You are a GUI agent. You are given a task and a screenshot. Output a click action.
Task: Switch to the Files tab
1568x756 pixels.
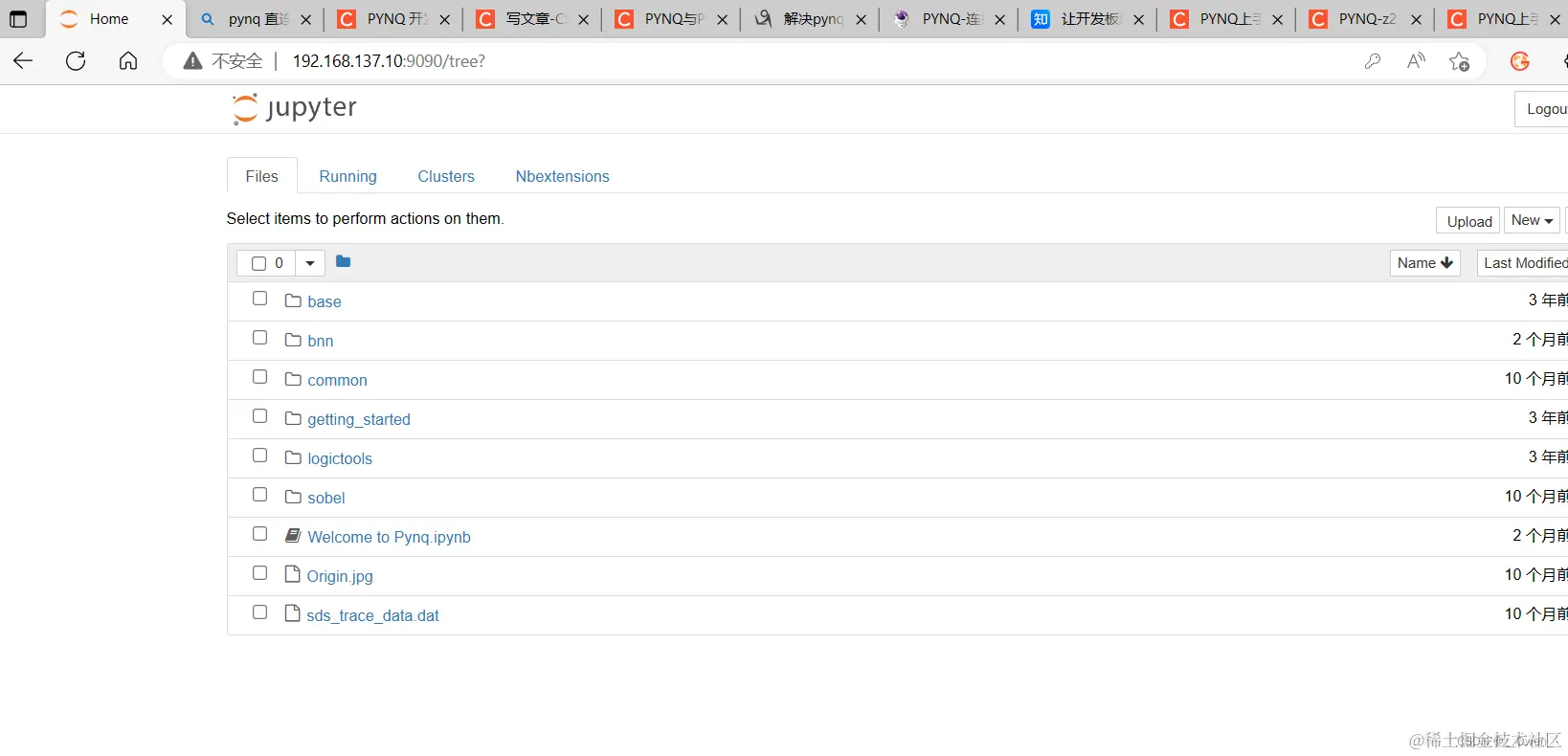(x=261, y=176)
